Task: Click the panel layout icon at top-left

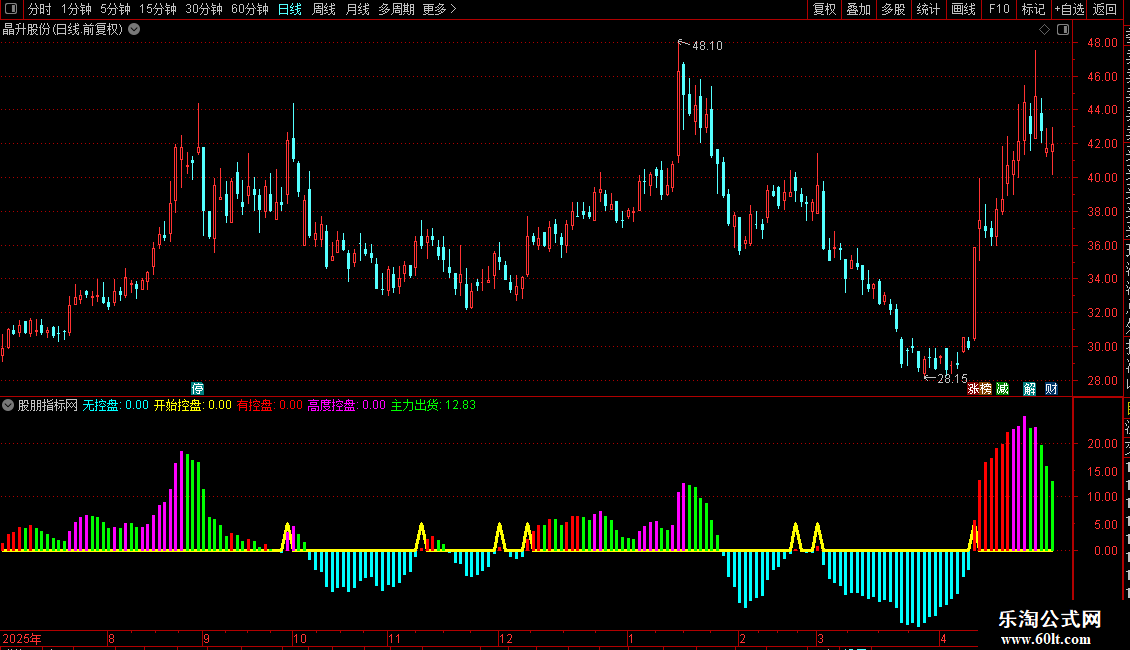Action: tap(11, 9)
